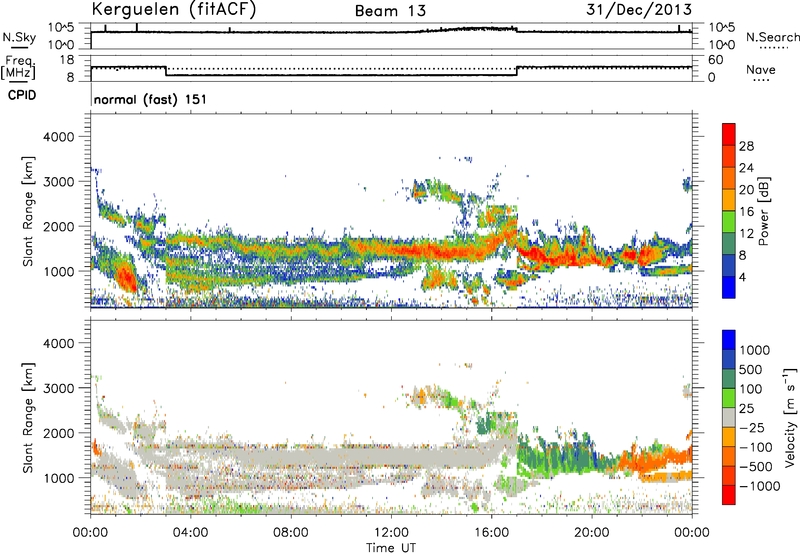The width and height of the screenshot is (800, 554).
Task: Click the left '10^5' noise axis label
Action: pyautogui.click(x=61, y=27)
